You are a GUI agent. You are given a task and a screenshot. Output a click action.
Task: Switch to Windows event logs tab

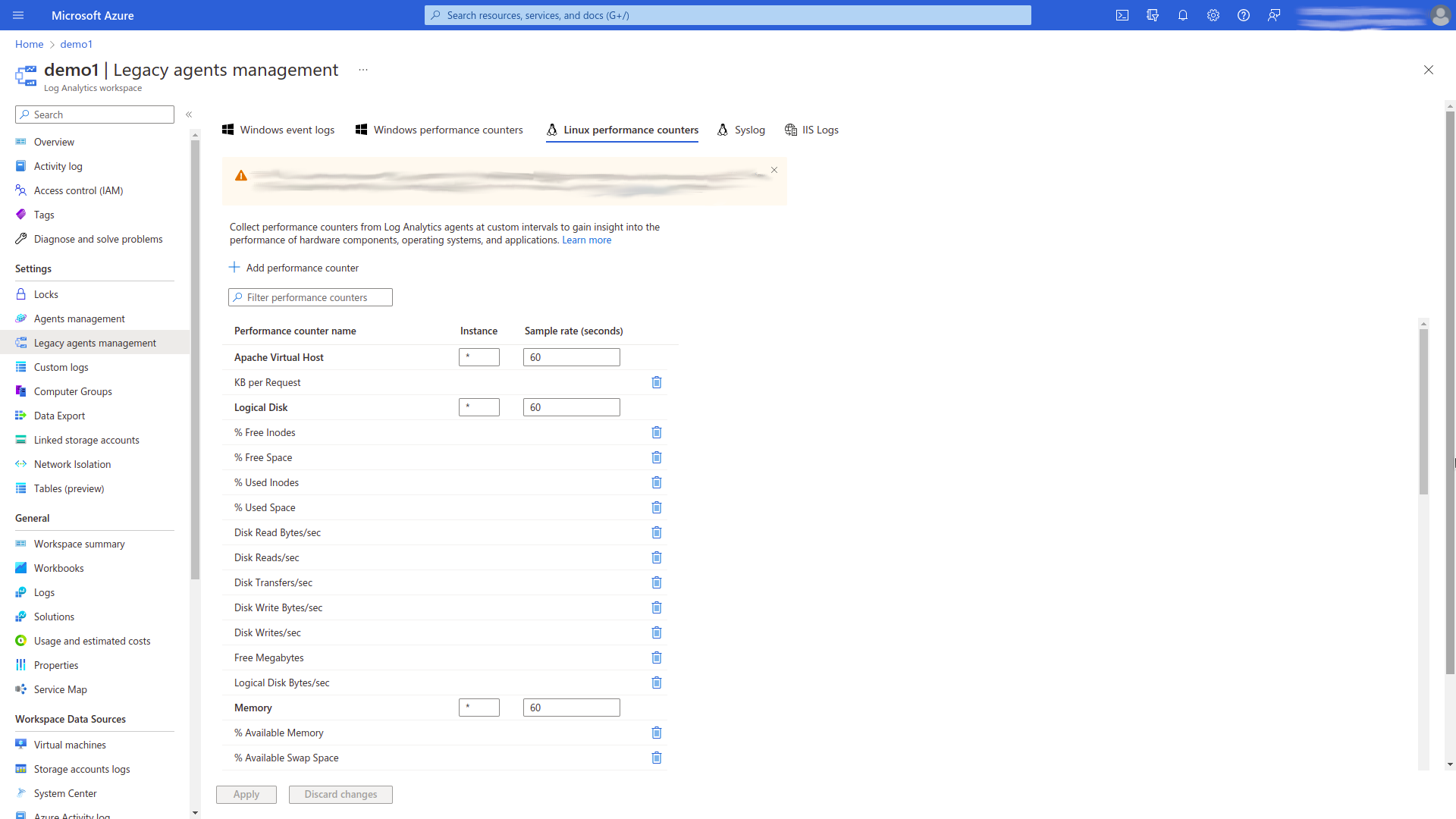click(278, 130)
